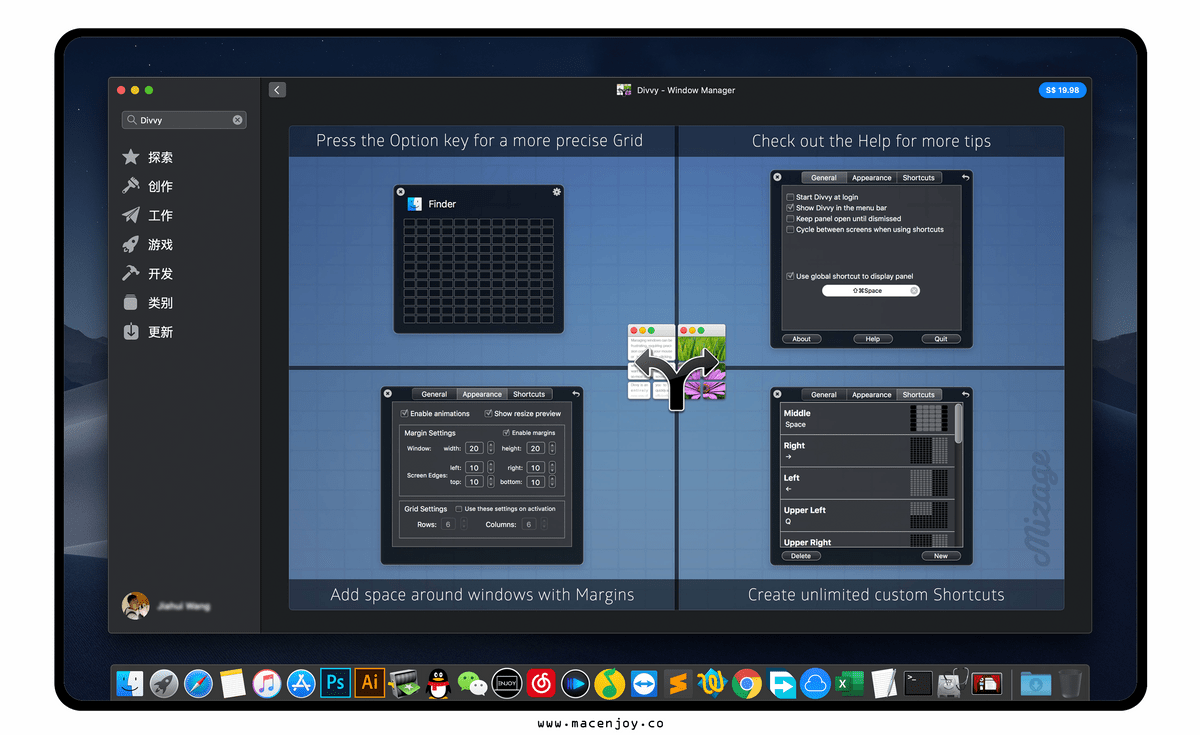Click the Divvy app icon in title bar

coord(624,90)
